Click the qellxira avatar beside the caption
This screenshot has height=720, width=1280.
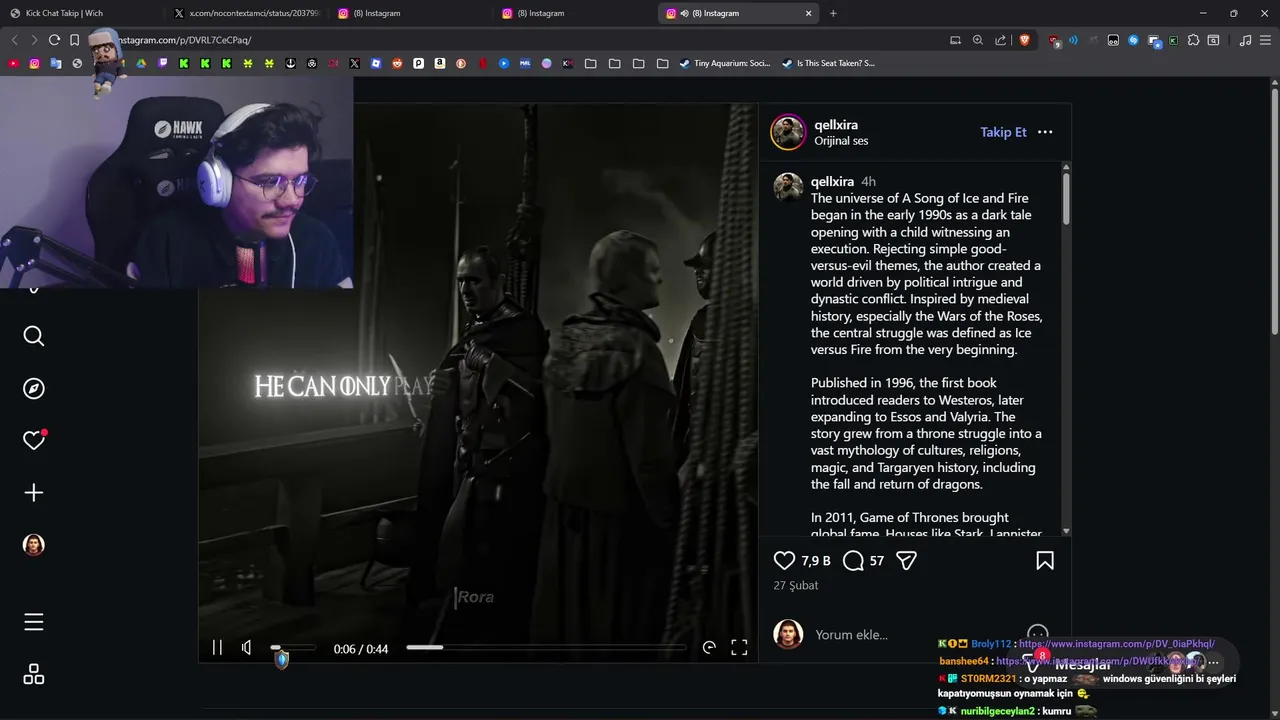(x=788, y=187)
